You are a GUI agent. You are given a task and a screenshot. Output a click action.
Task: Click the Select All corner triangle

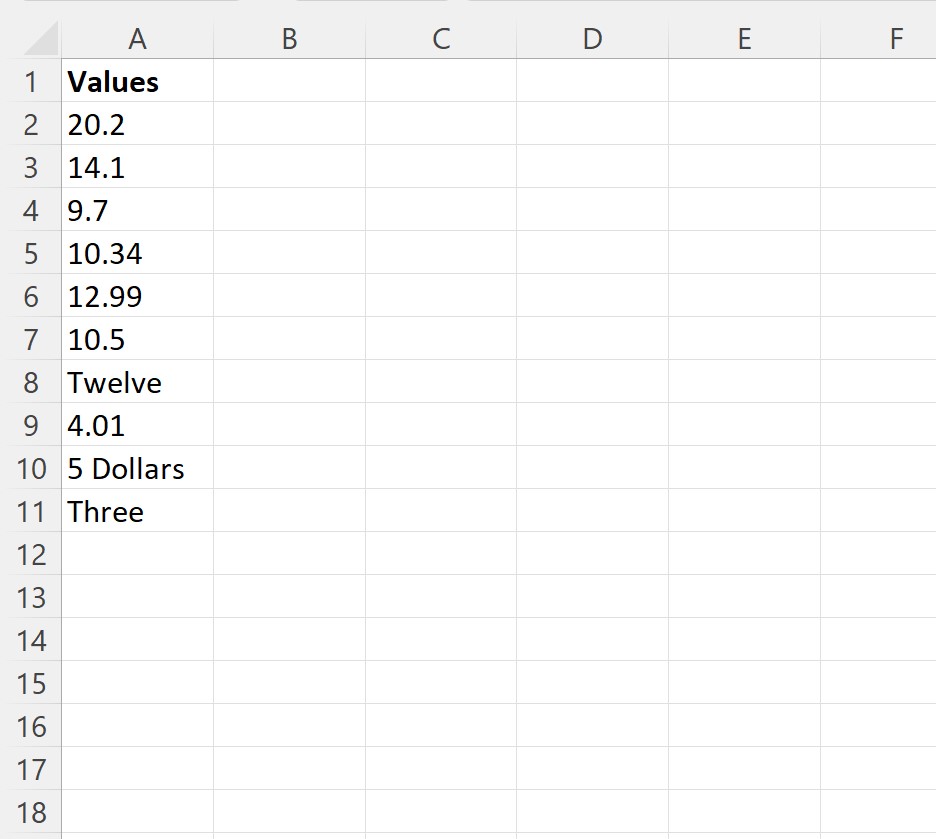[x=42, y=38]
